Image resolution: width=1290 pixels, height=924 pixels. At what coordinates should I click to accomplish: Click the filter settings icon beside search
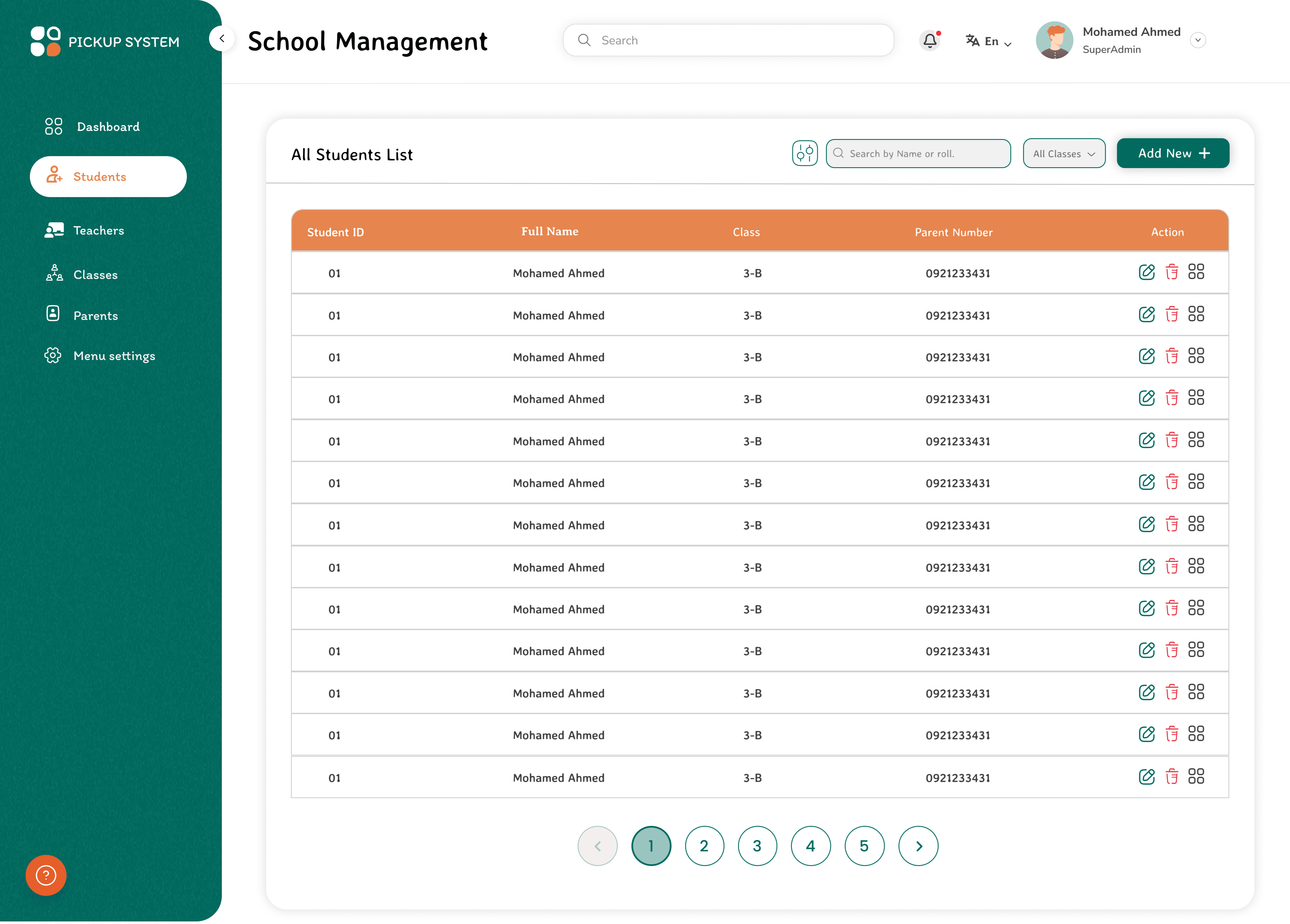804,153
